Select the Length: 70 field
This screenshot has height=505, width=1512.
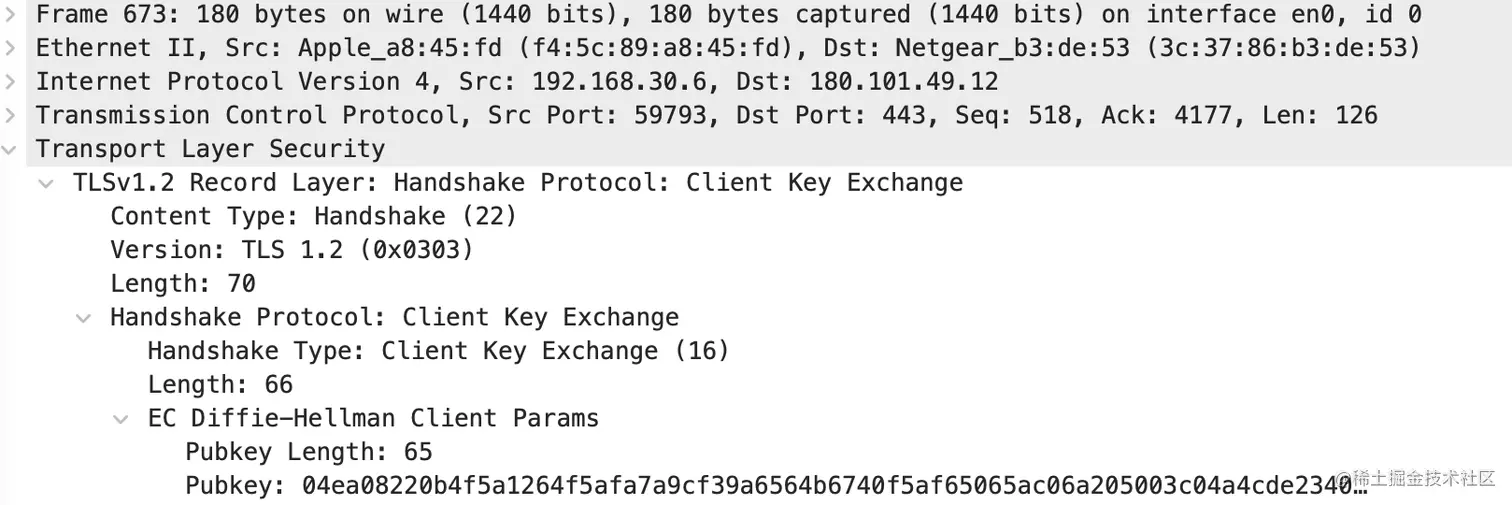(183, 284)
